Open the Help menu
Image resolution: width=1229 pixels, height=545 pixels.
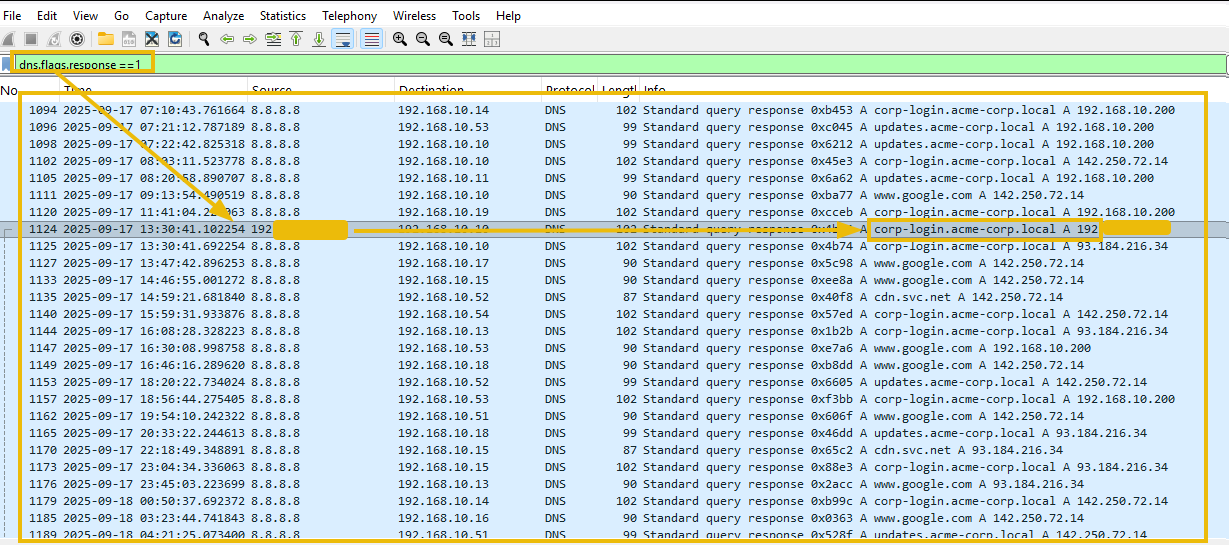508,16
